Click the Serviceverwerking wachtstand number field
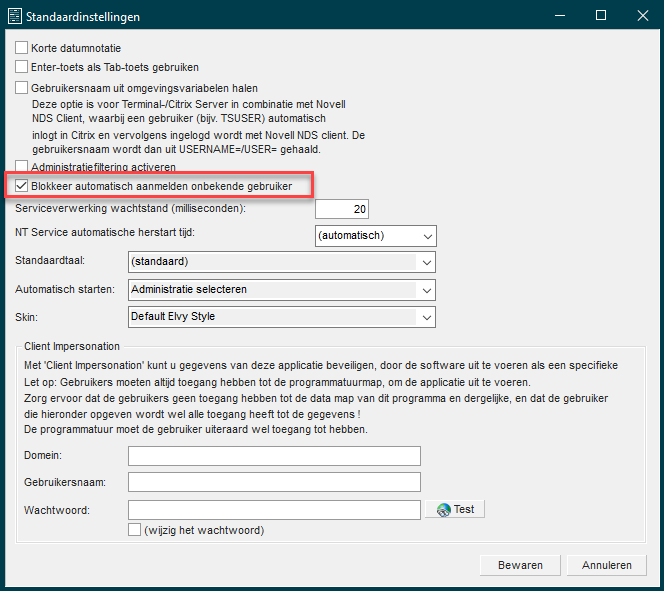The width and height of the screenshot is (664, 591). [342, 209]
